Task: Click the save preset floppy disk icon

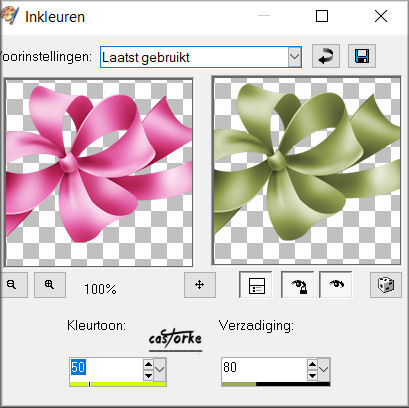Action: 362,56
